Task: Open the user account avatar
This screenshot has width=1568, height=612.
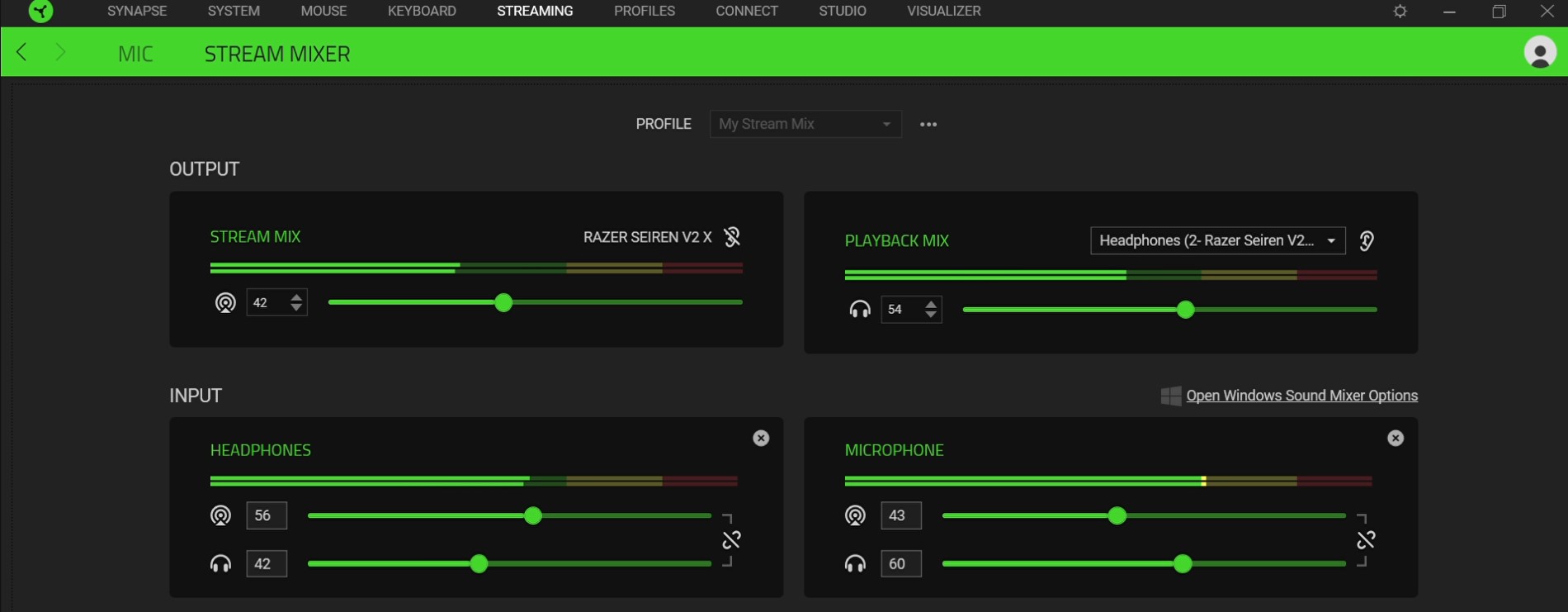Action: pos(1539,52)
